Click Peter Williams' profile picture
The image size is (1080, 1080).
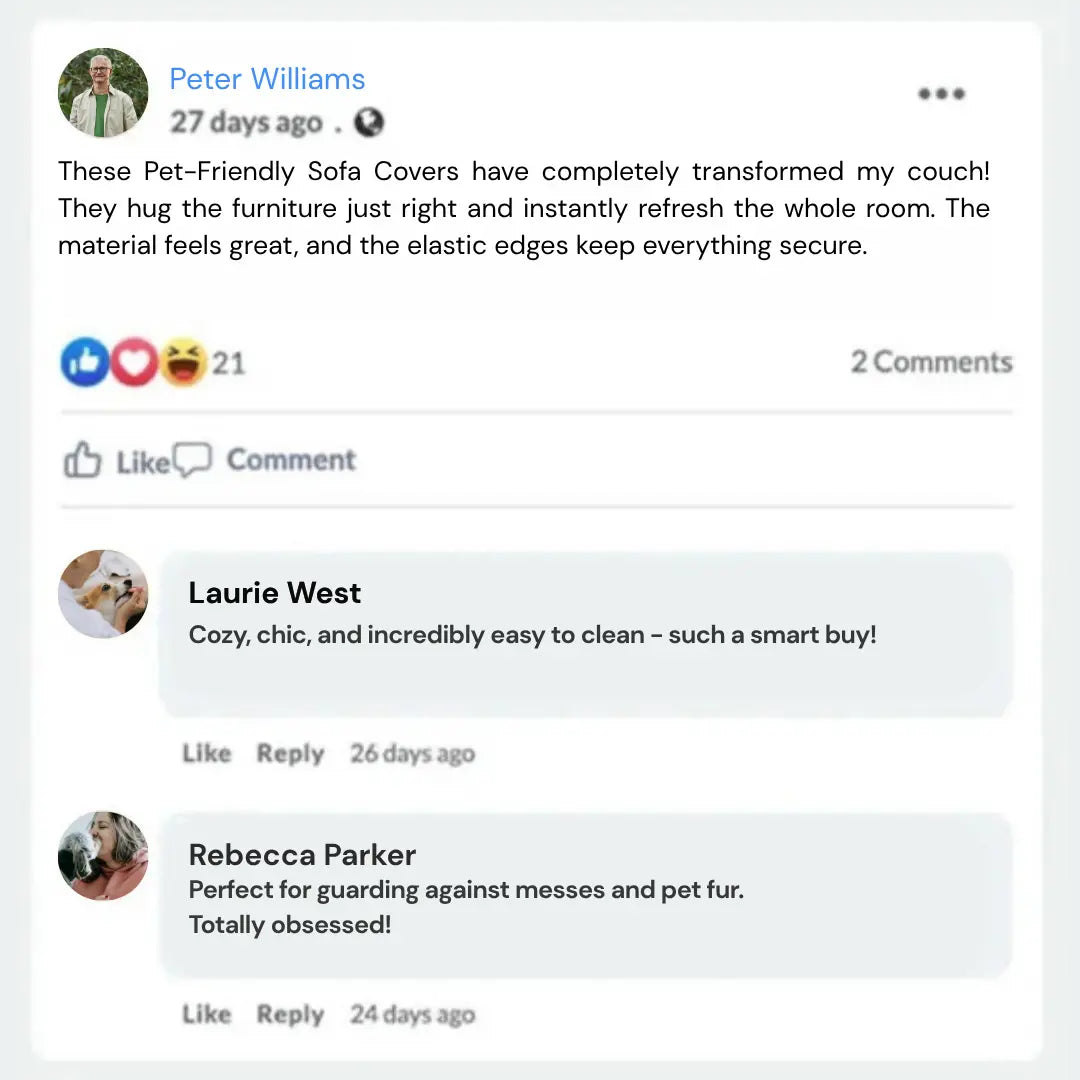[x=103, y=93]
